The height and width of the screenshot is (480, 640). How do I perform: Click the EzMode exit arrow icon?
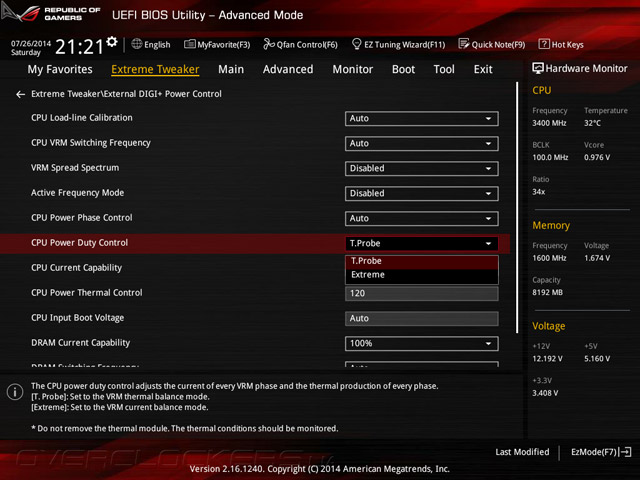coord(625,452)
